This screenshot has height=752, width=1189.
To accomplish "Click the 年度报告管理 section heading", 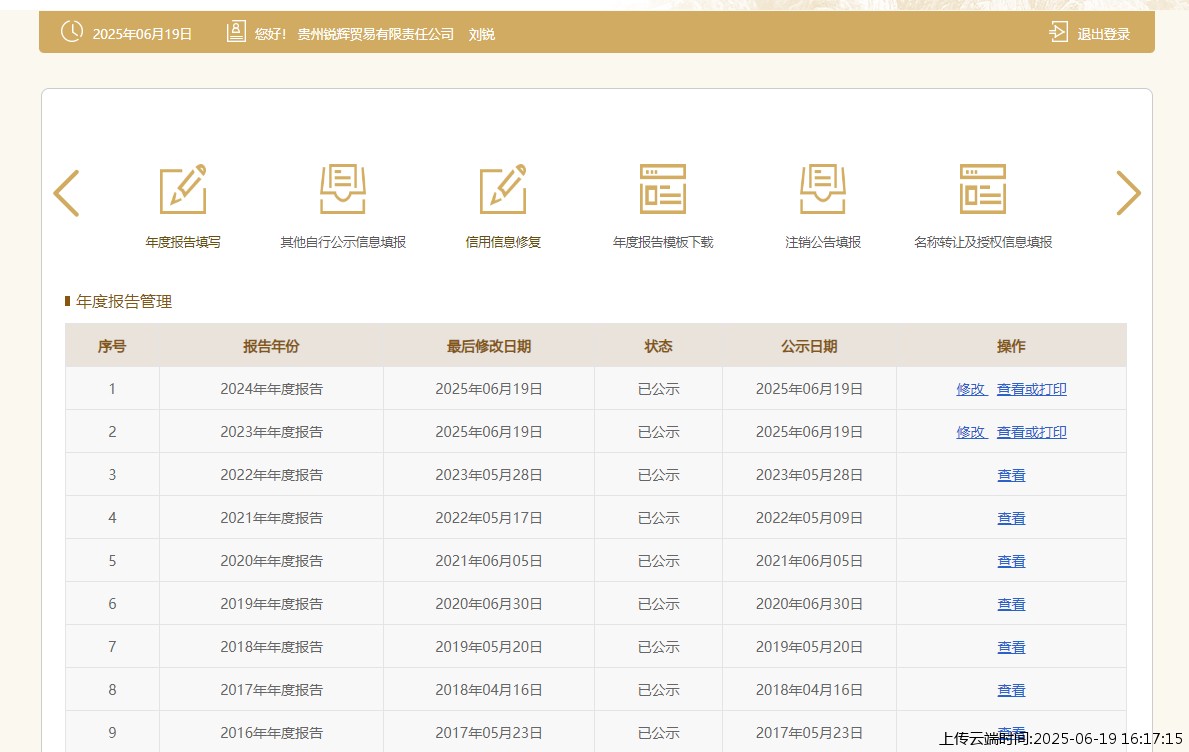I will click(x=124, y=302).
